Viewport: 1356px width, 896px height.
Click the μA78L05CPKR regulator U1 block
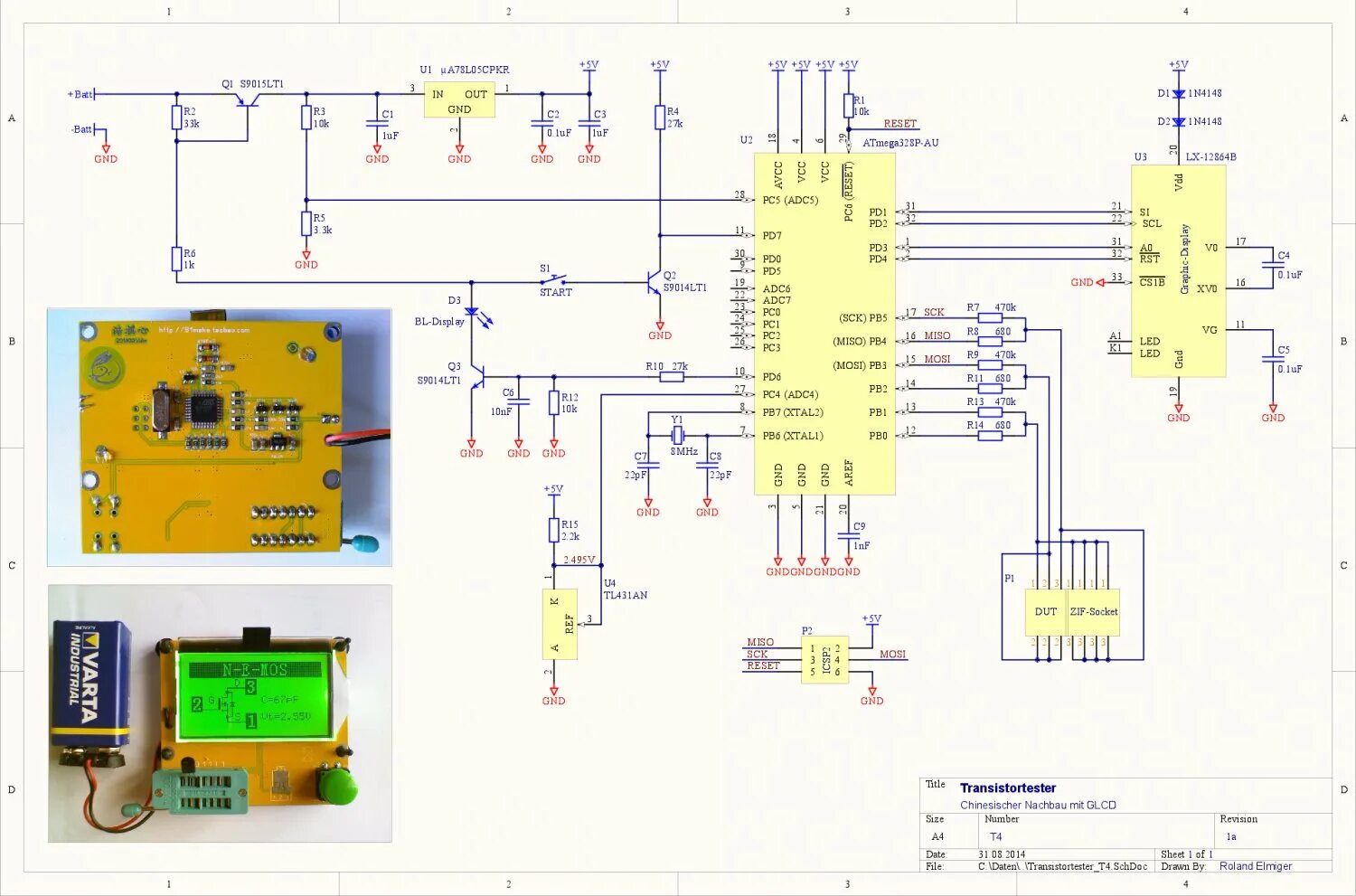click(459, 98)
